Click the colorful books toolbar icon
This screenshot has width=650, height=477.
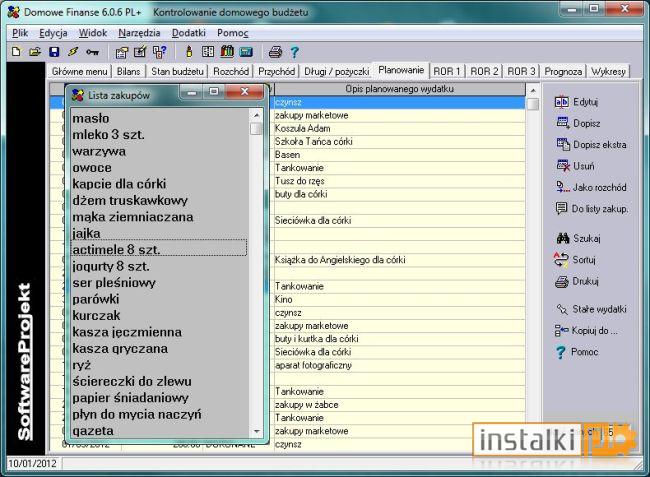tap(227, 52)
